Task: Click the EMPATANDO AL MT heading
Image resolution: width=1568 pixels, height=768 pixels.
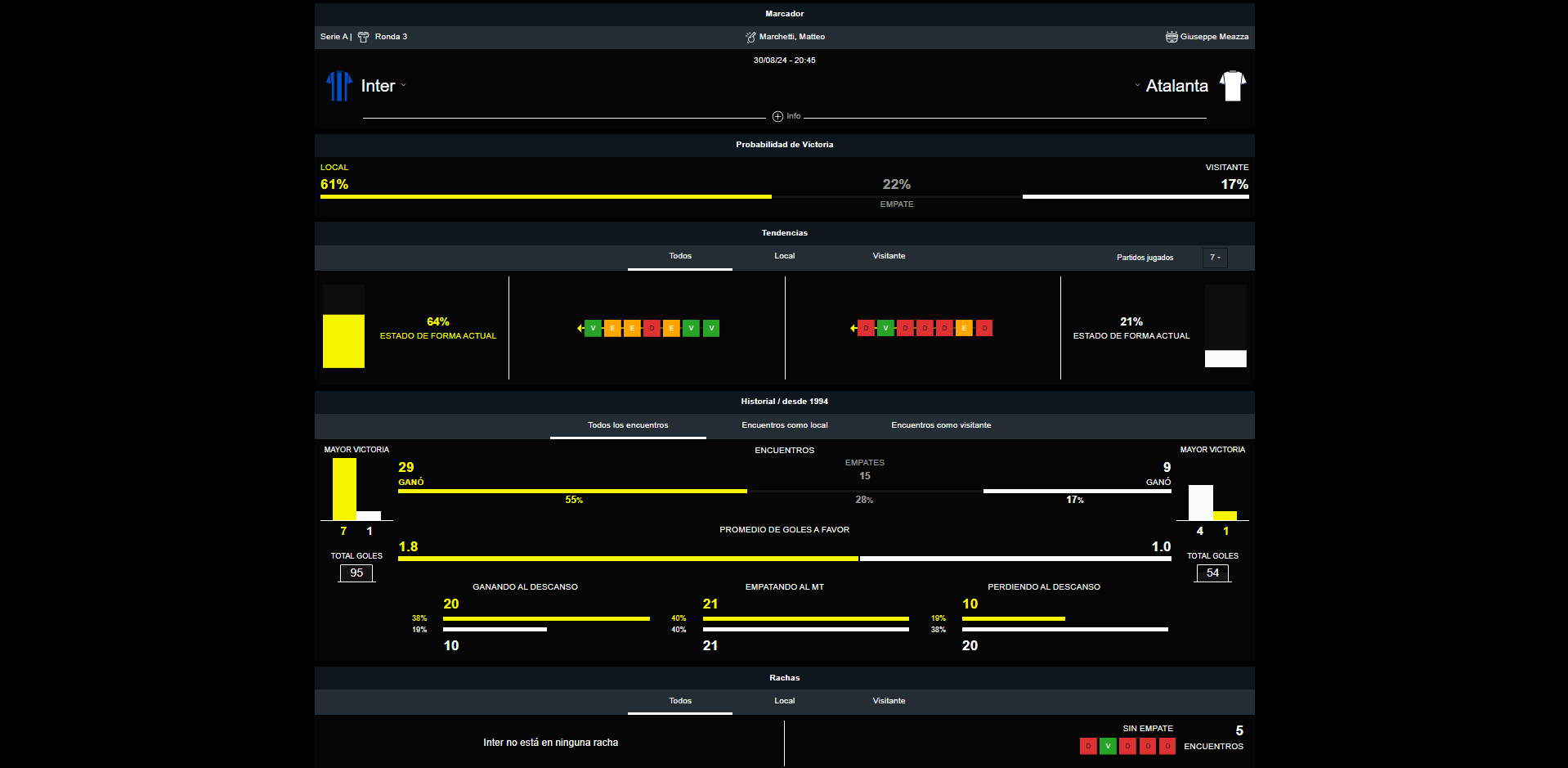Action: [785, 587]
